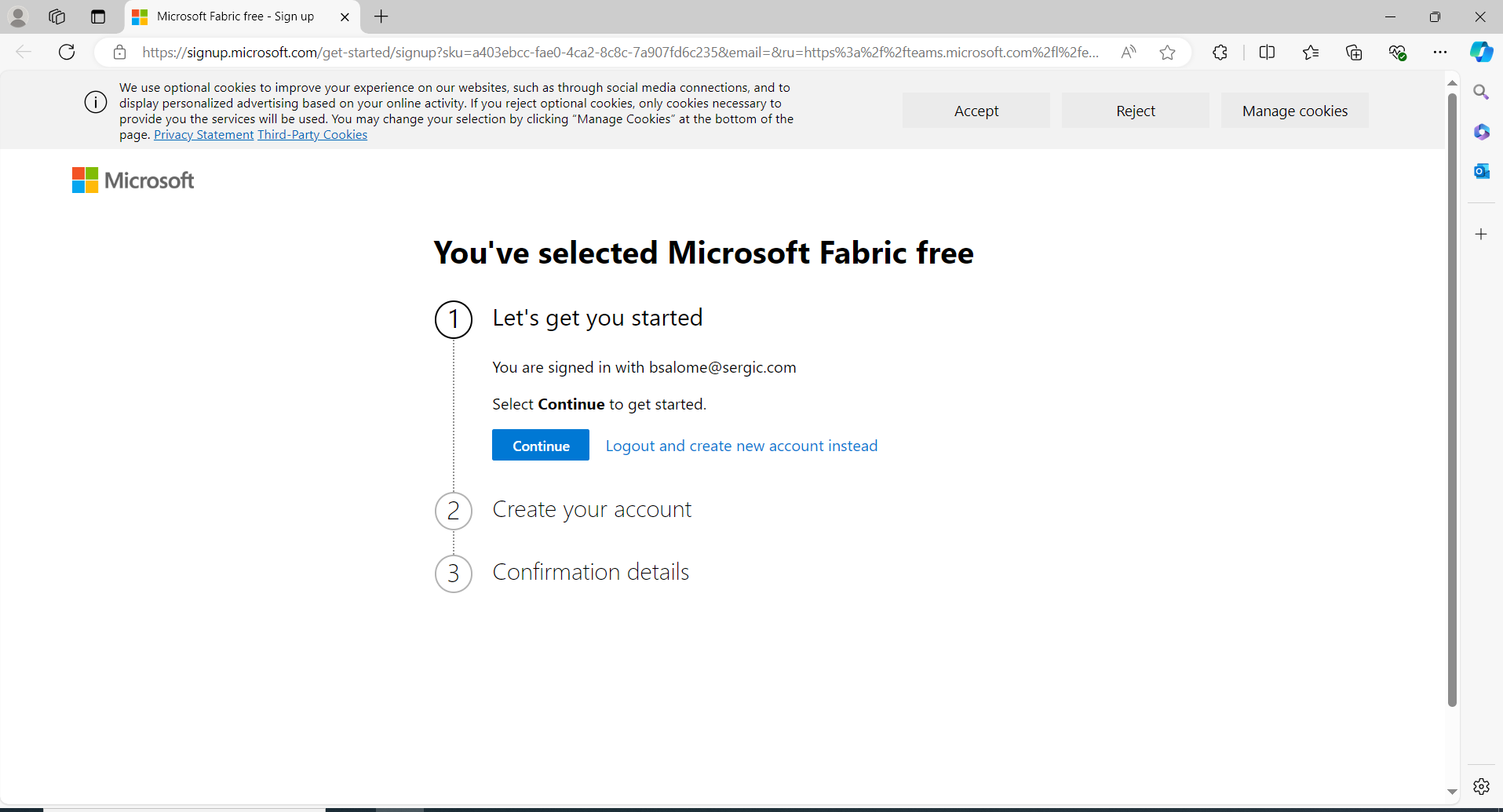This screenshot has width=1503, height=812.
Task: Click the Confirmation details step heading
Action: coord(591,572)
